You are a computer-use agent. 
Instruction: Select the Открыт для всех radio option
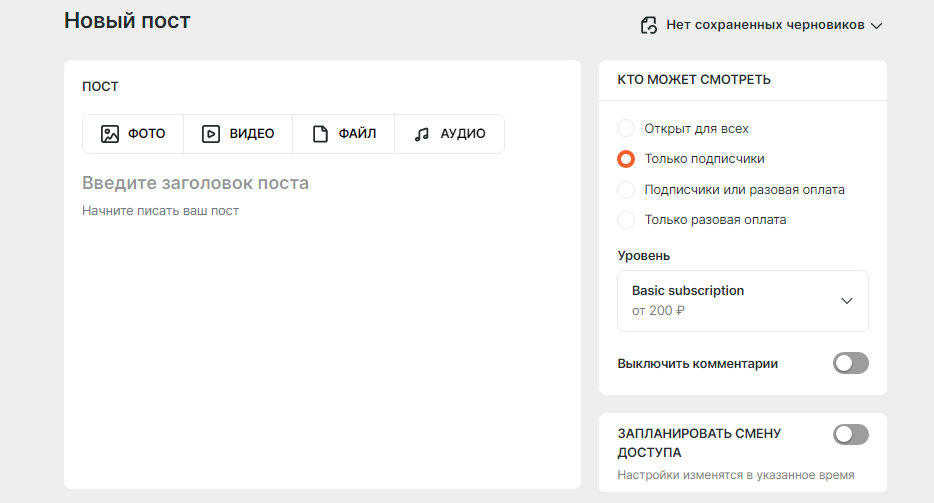point(625,128)
